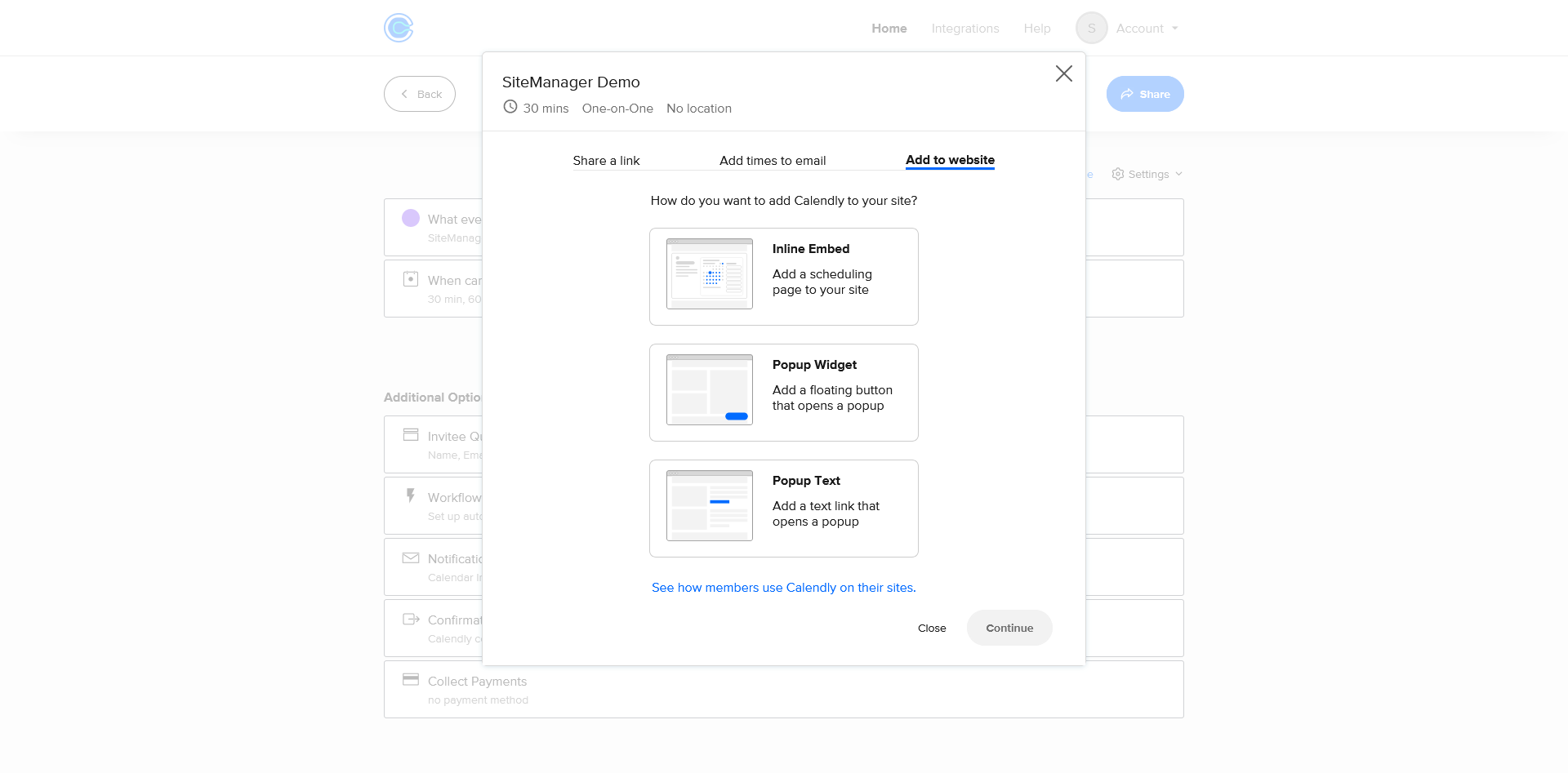This screenshot has height=773, width=1568.
Task: Click the Share button label
Action: (x=1155, y=95)
